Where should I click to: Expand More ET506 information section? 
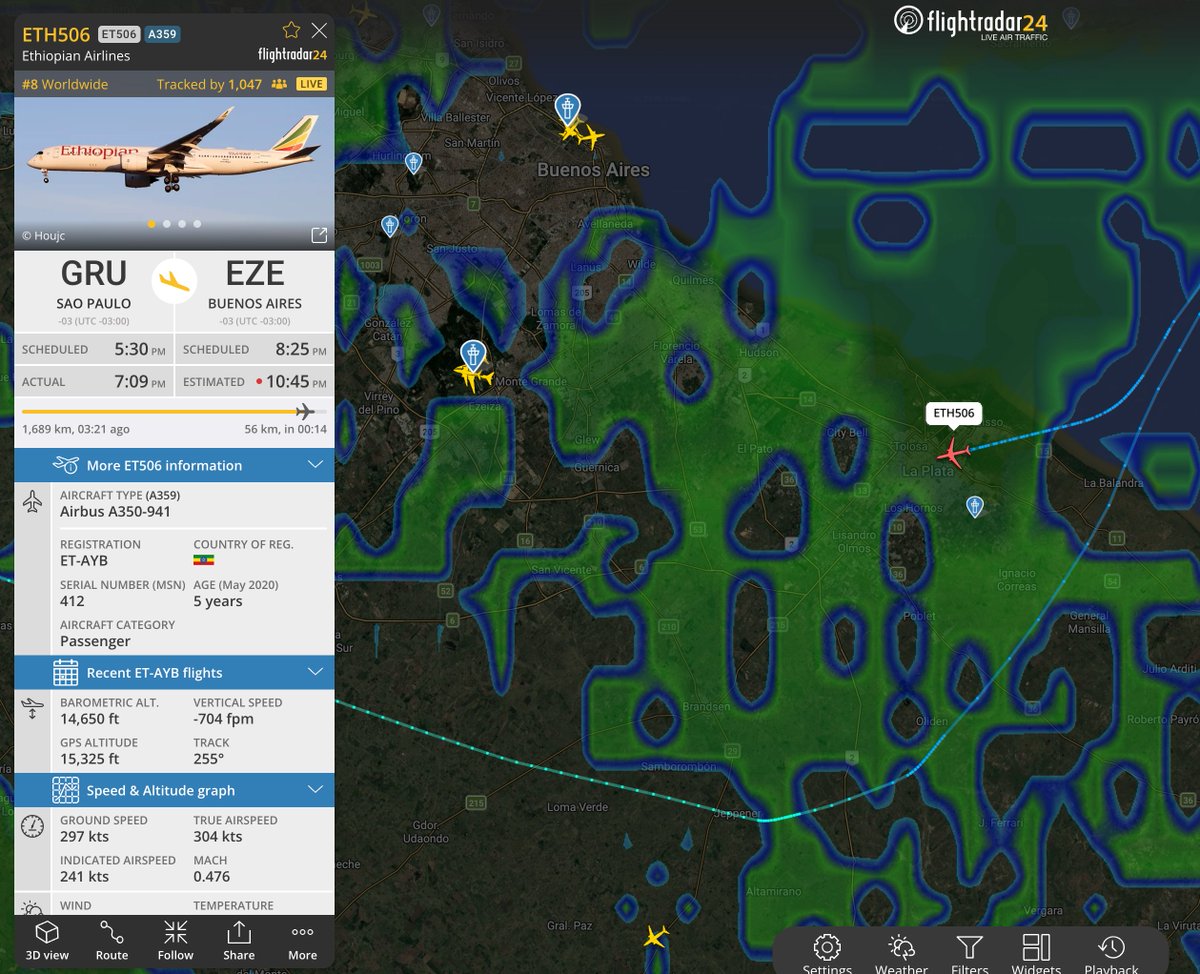point(174,465)
